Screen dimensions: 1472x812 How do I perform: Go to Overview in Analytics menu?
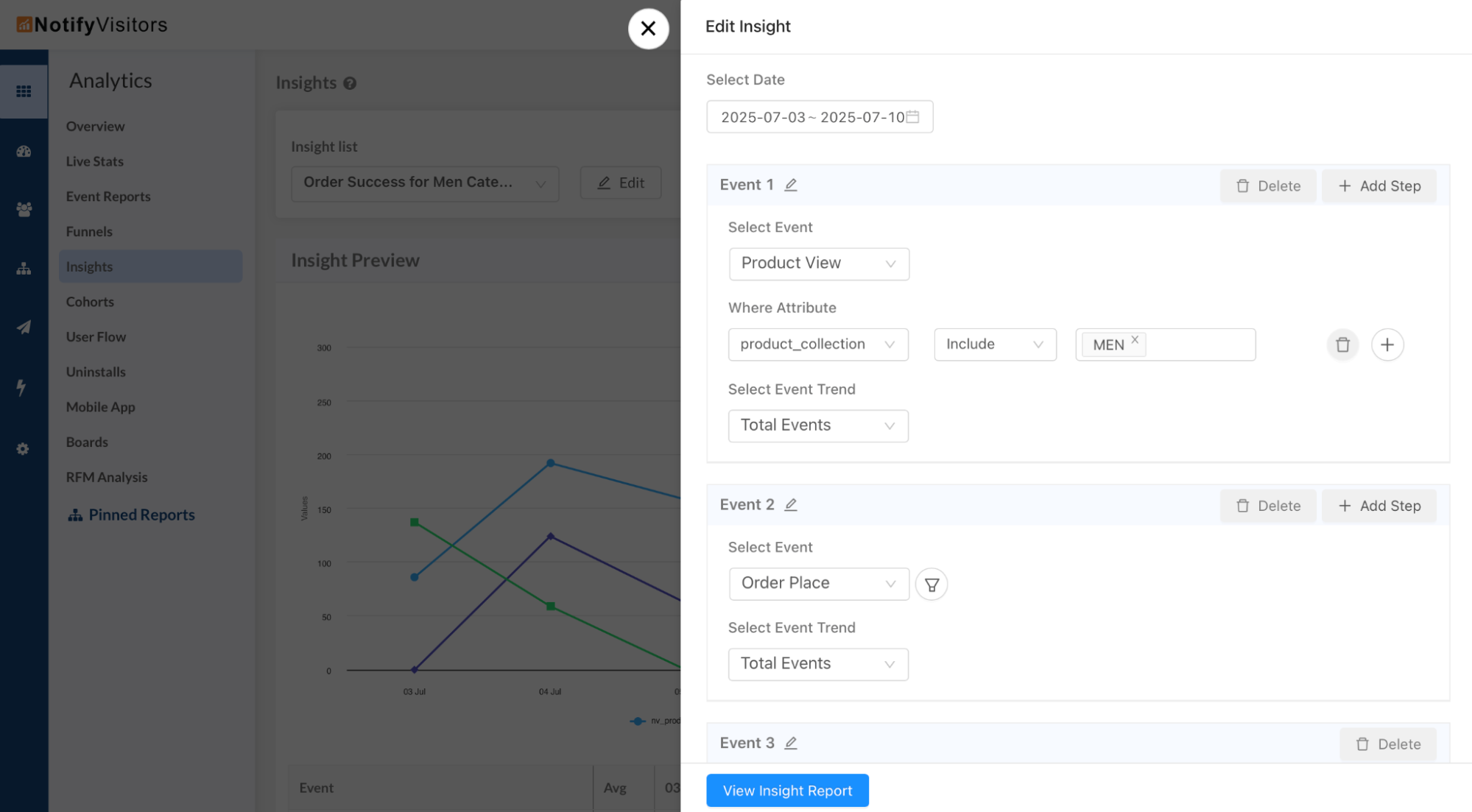(x=95, y=127)
